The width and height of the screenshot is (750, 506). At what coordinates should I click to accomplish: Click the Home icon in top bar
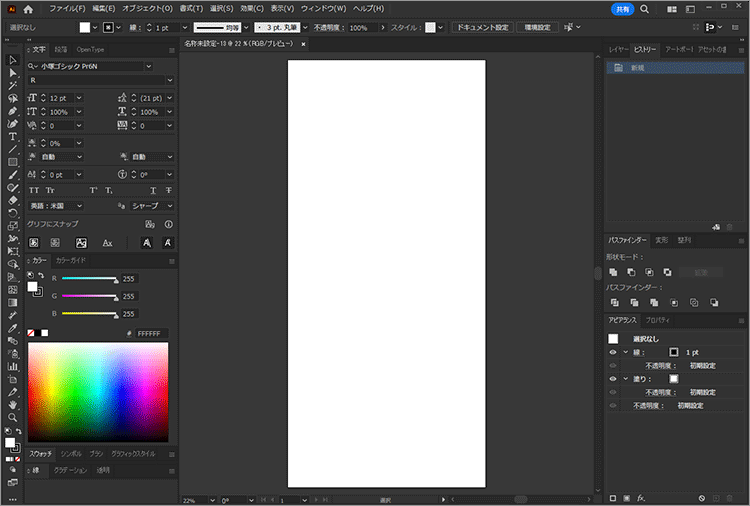click(x=30, y=8)
